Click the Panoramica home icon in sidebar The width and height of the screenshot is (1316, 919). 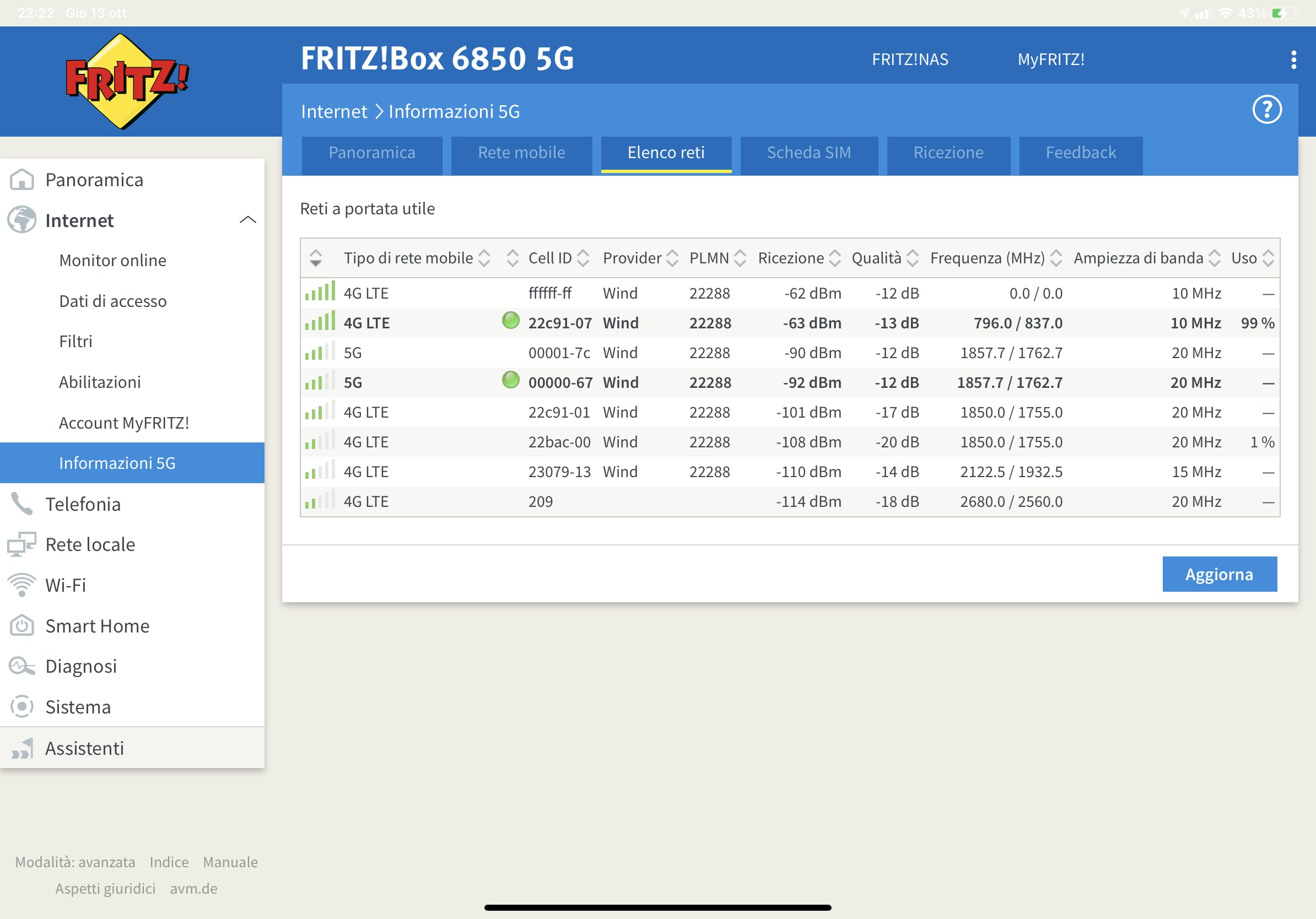click(x=22, y=180)
